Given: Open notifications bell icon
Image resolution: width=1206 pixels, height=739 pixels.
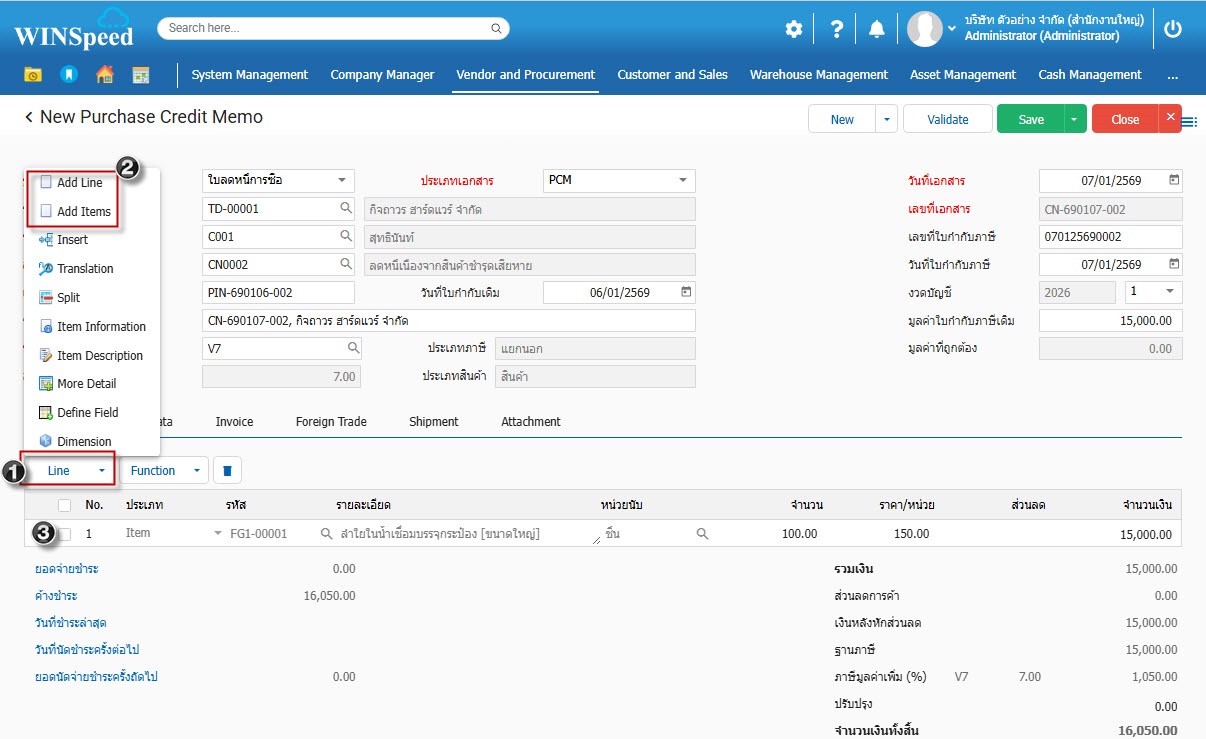Looking at the screenshot, I should tap(877, 29).
